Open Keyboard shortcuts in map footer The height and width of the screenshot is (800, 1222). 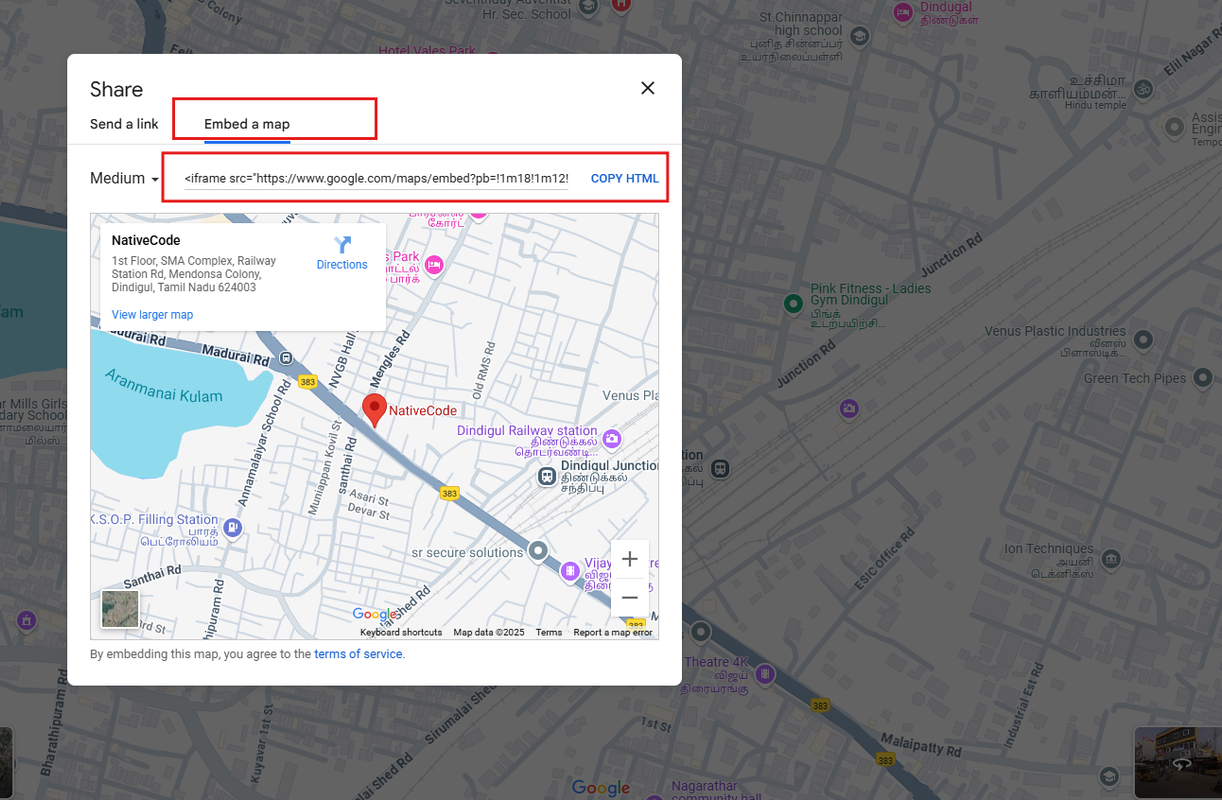coord(401,632)
